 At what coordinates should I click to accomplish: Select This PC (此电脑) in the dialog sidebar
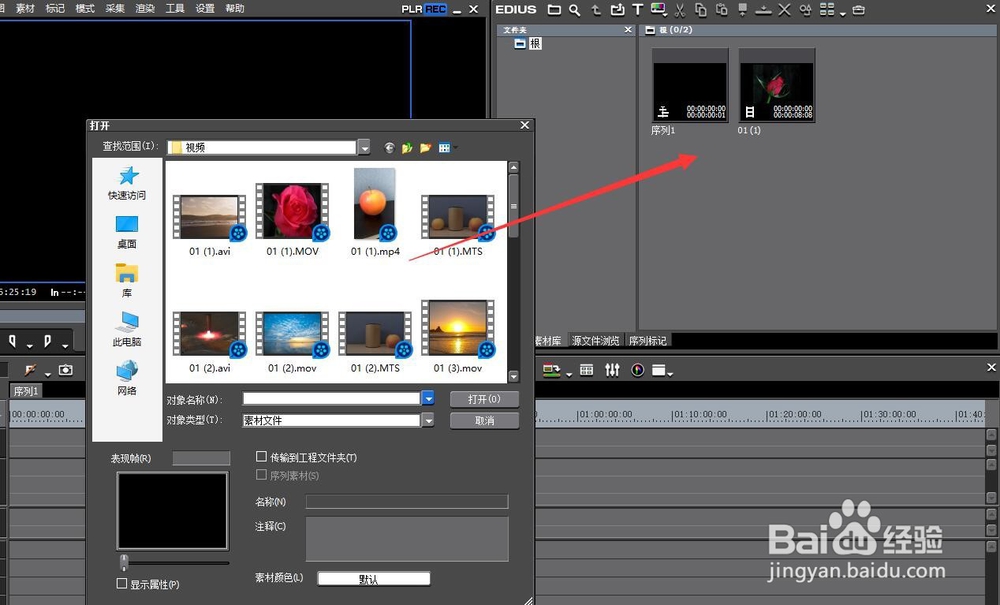(x=127, y=329)
